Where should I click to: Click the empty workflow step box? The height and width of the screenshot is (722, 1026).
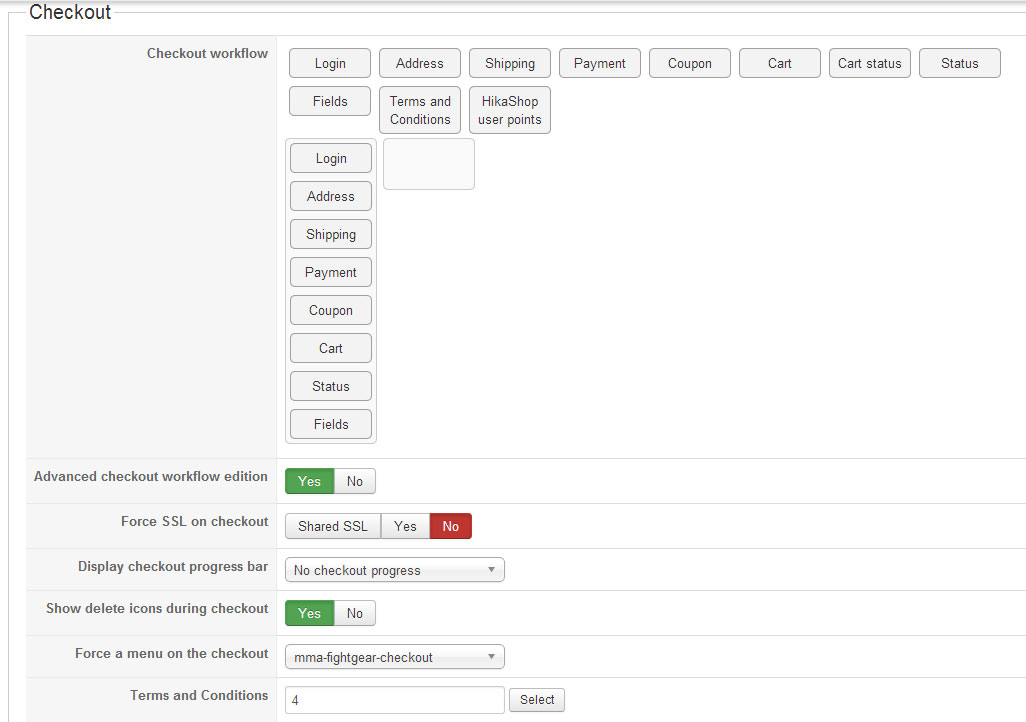[x=429, y=164]
